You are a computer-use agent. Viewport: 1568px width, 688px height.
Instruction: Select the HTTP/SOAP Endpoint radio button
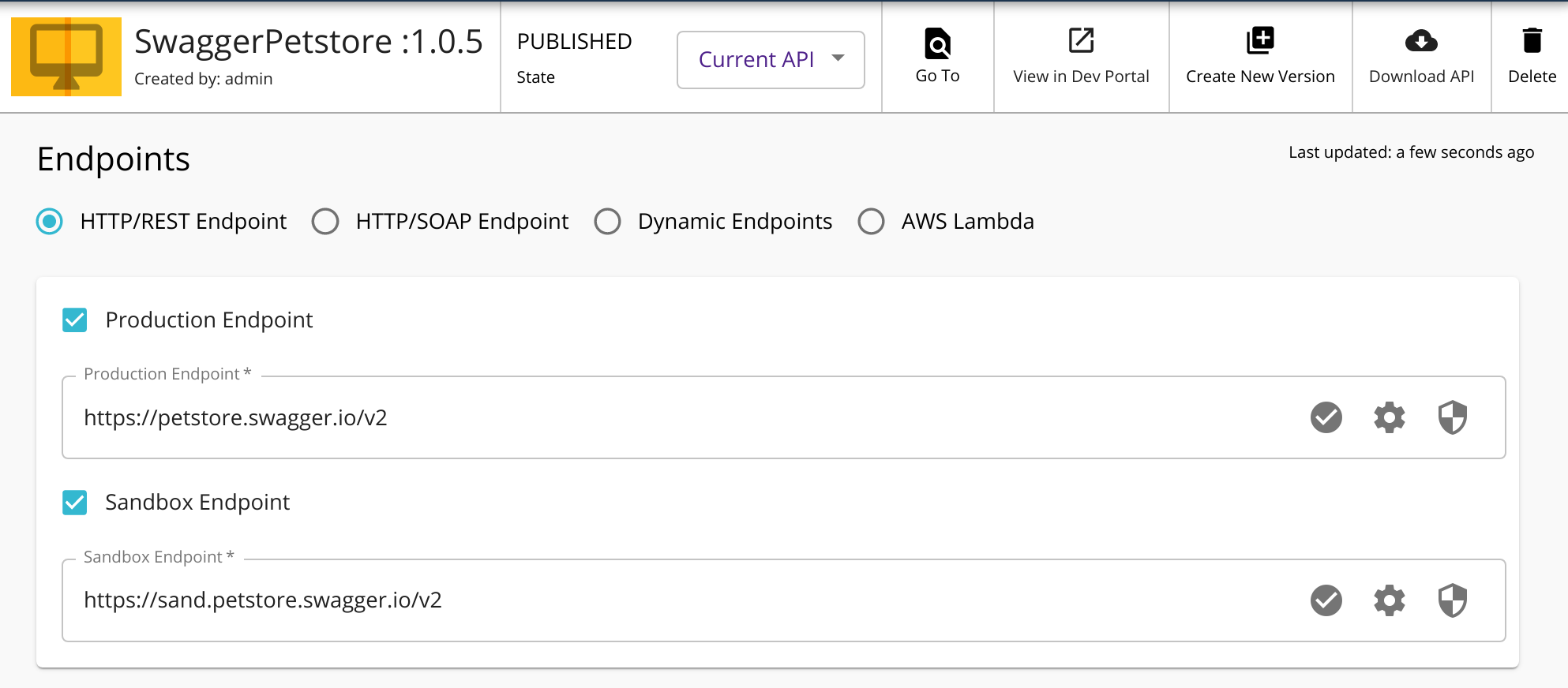point(325,222)
